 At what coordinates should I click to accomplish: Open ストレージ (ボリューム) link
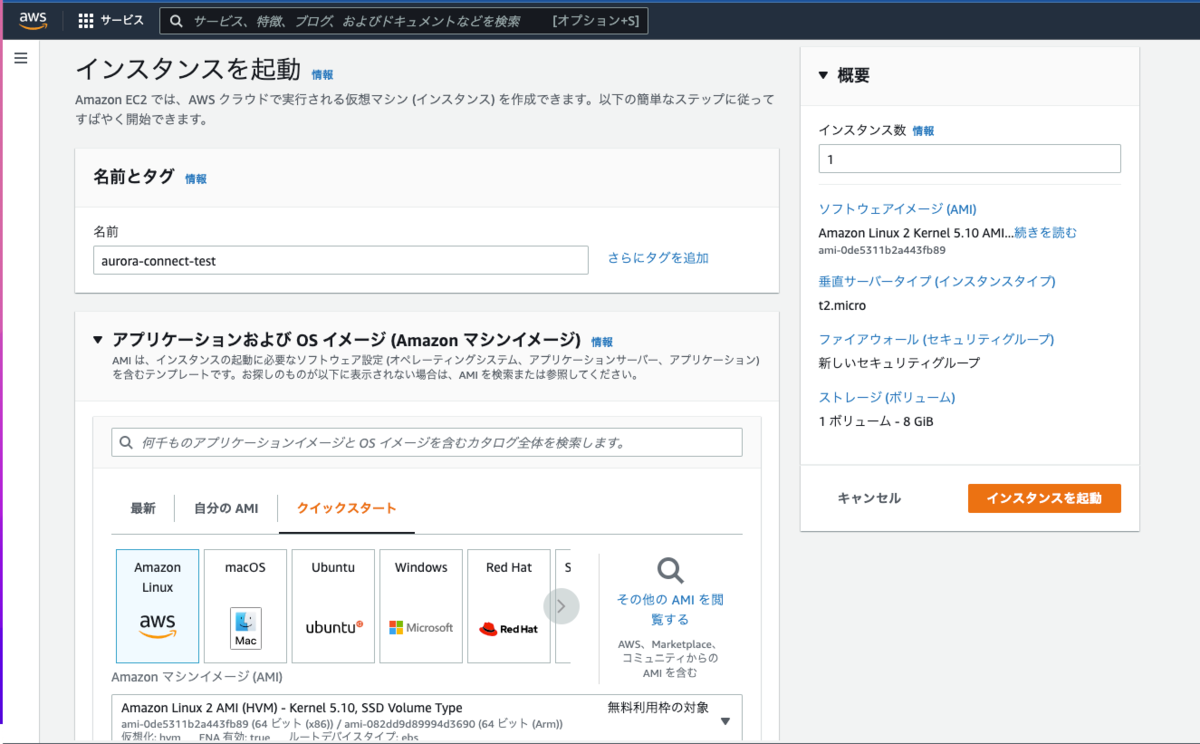887,397
